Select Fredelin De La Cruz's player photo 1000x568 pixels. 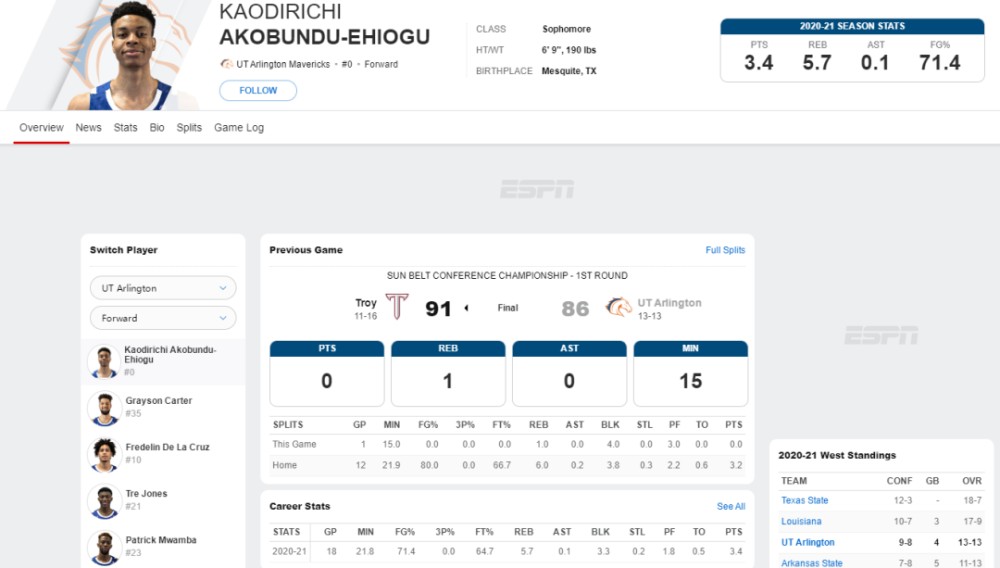[104, 455]
